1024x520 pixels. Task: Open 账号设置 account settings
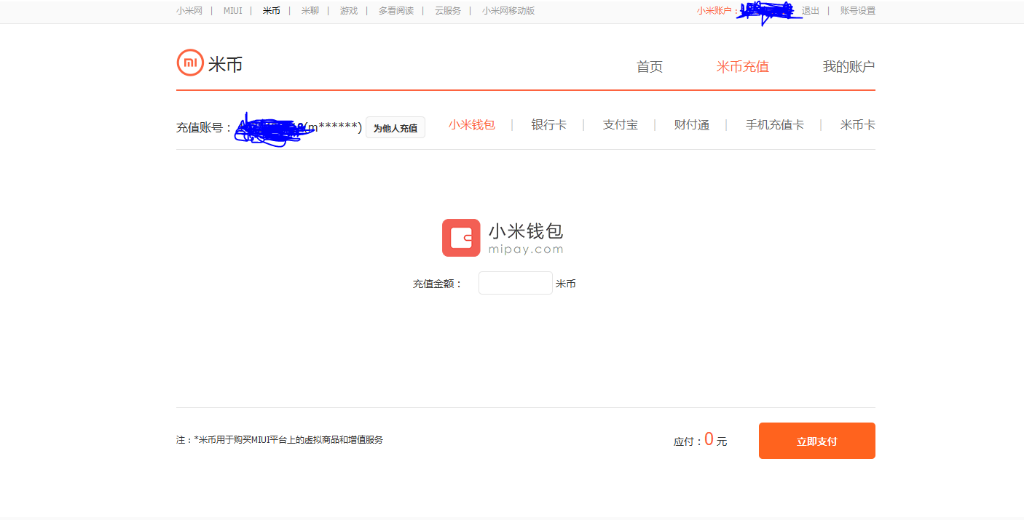click(857, 11)
